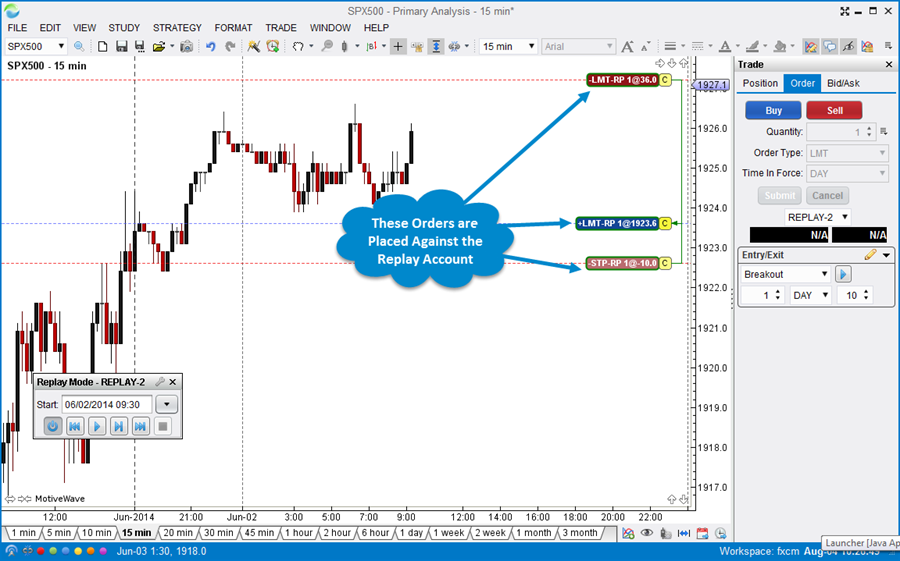
Task: Increase font size with large A icon
Action: (627, 47)
